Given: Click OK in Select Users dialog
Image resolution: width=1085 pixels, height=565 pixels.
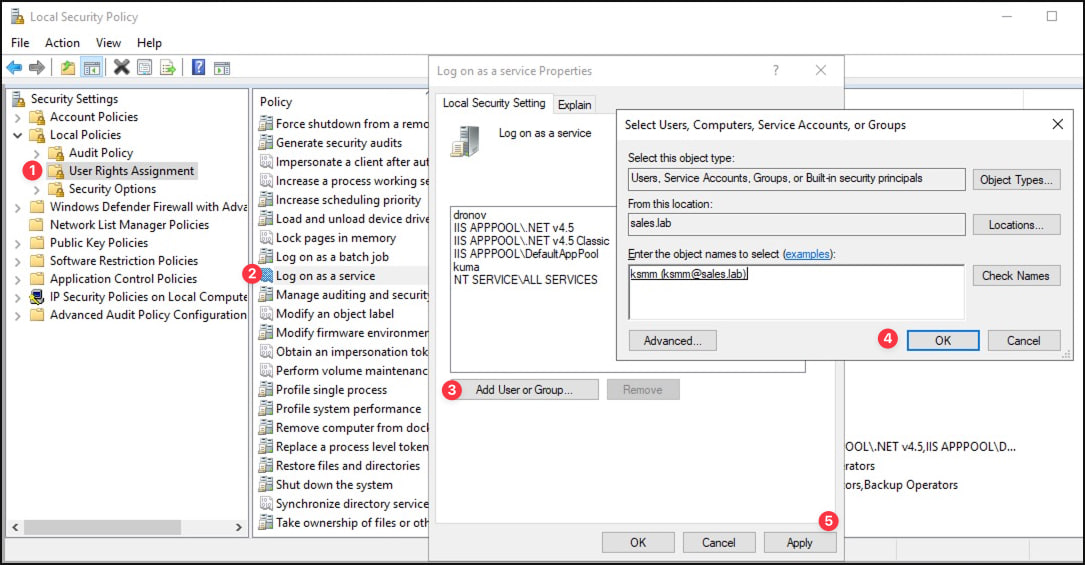Looking at the screenshot, I should pyautogui.click(x=942, y=340).
